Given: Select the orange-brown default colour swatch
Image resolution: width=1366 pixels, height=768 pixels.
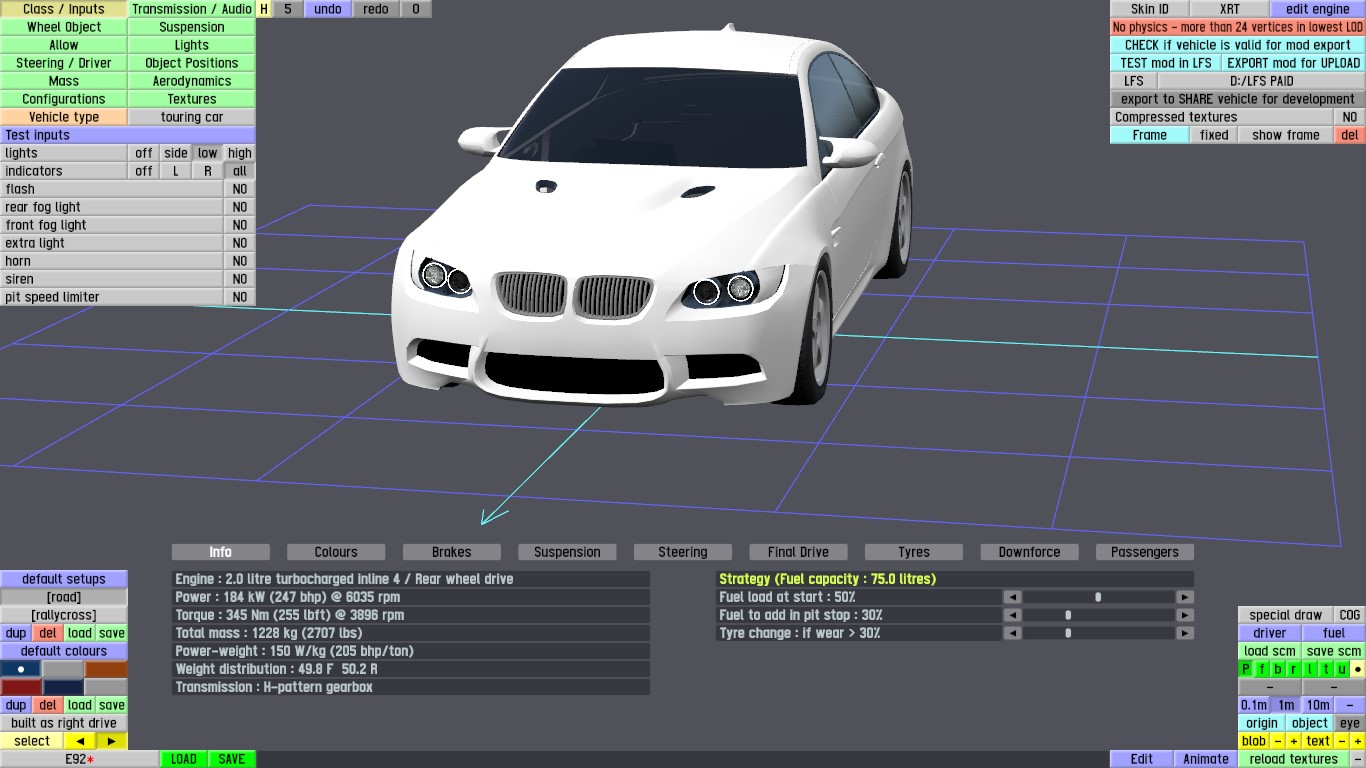Looking at the screenshot, I should tap(106, 669).
